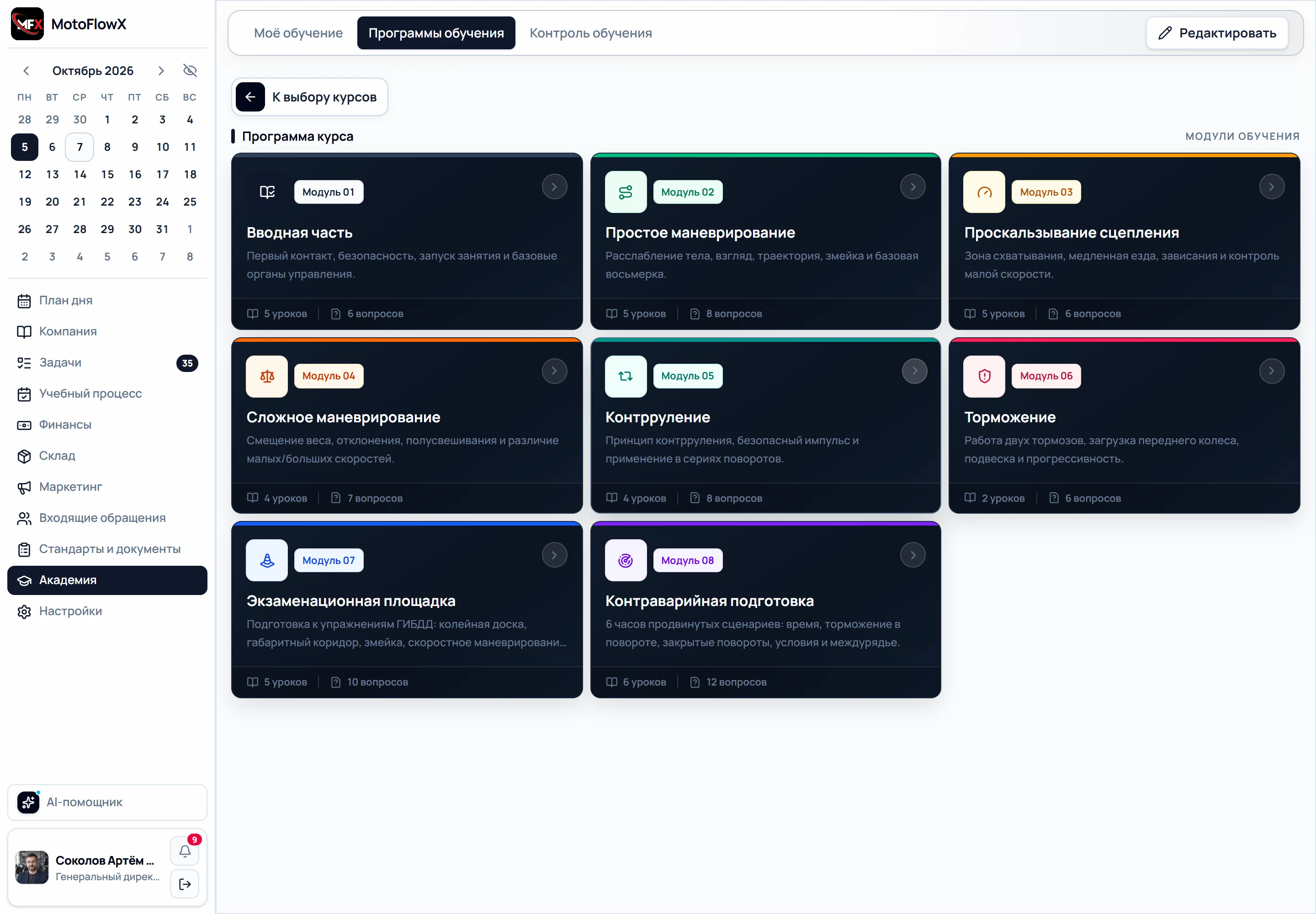Switch to Моё обучение tab
Viewport: 1316px width, 914px height.
[x=298, y=33]
